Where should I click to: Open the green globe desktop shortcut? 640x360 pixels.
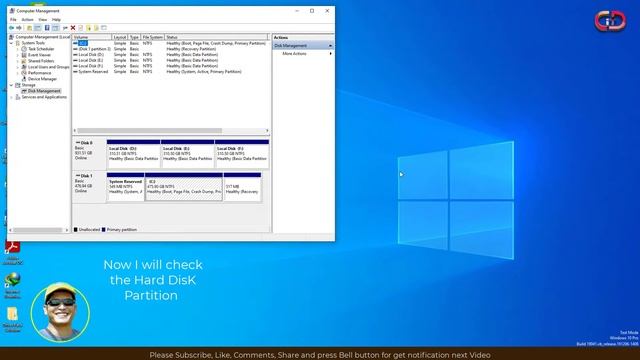(x=12, y=285)
